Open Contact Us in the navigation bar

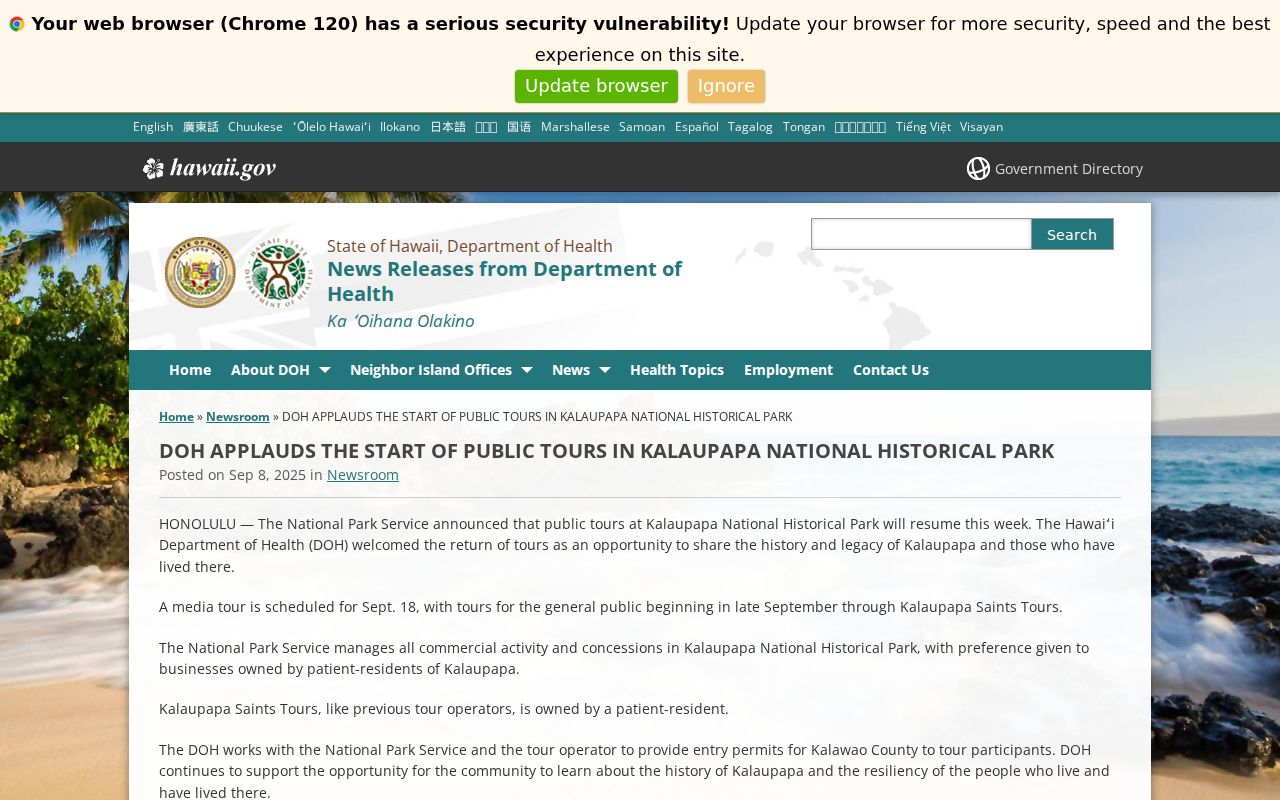point(891,370)
